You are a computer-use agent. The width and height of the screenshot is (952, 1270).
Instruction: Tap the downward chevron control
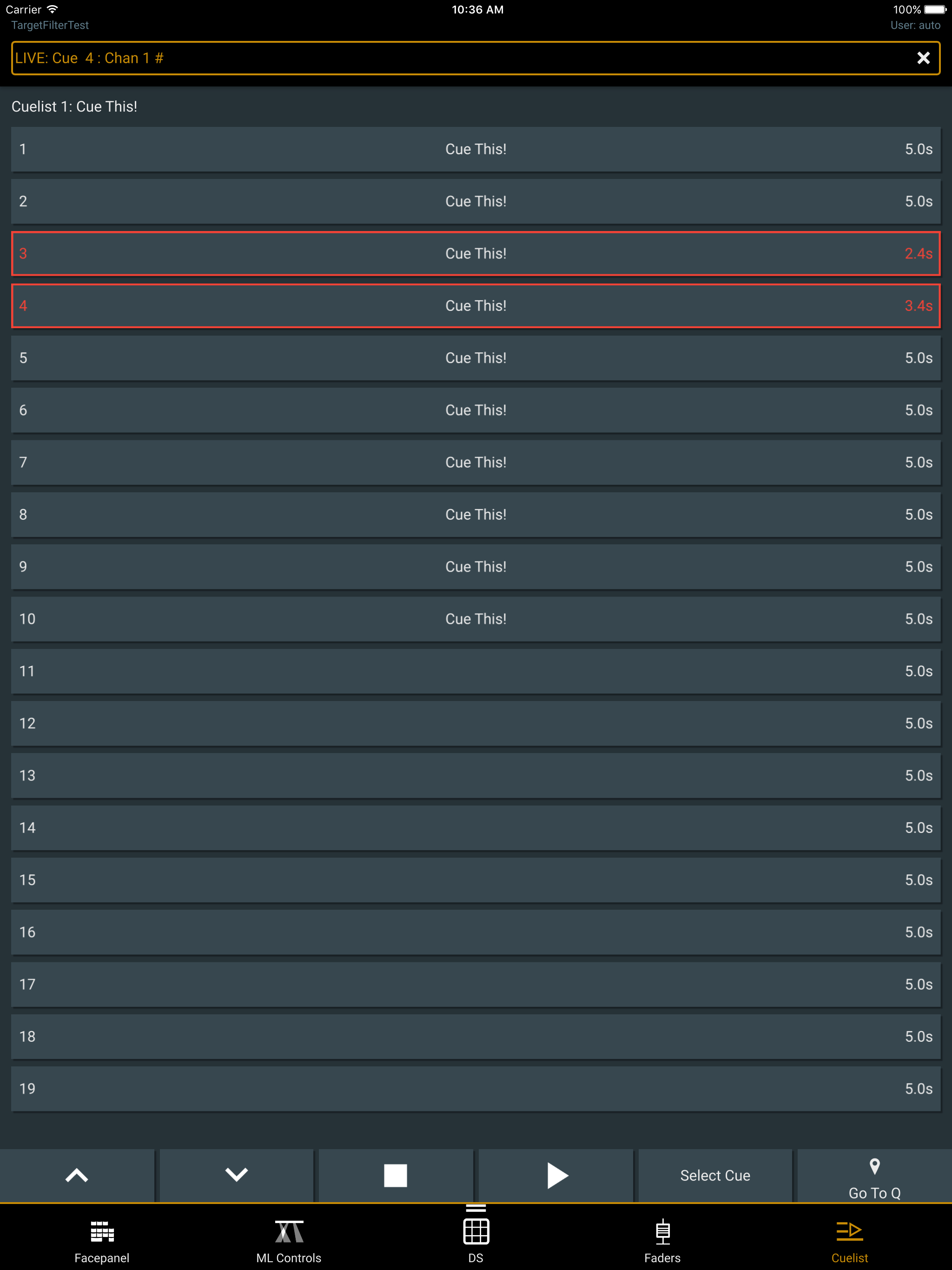coord(236,1176)
